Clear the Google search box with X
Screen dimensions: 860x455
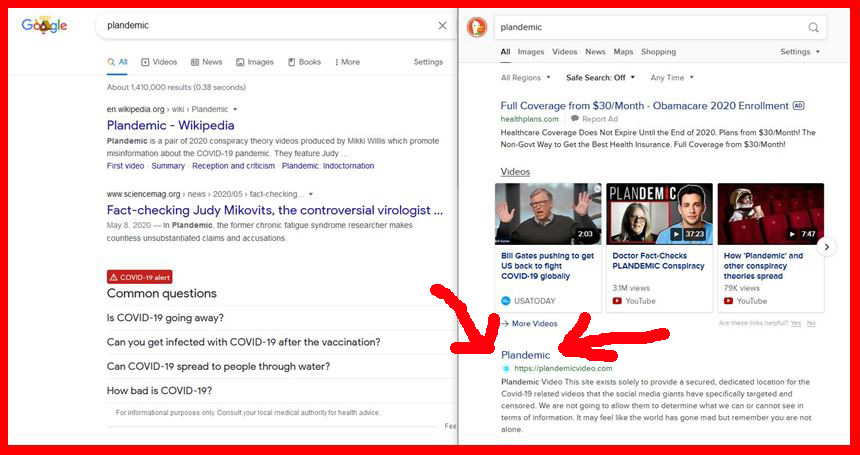[442, 26]
